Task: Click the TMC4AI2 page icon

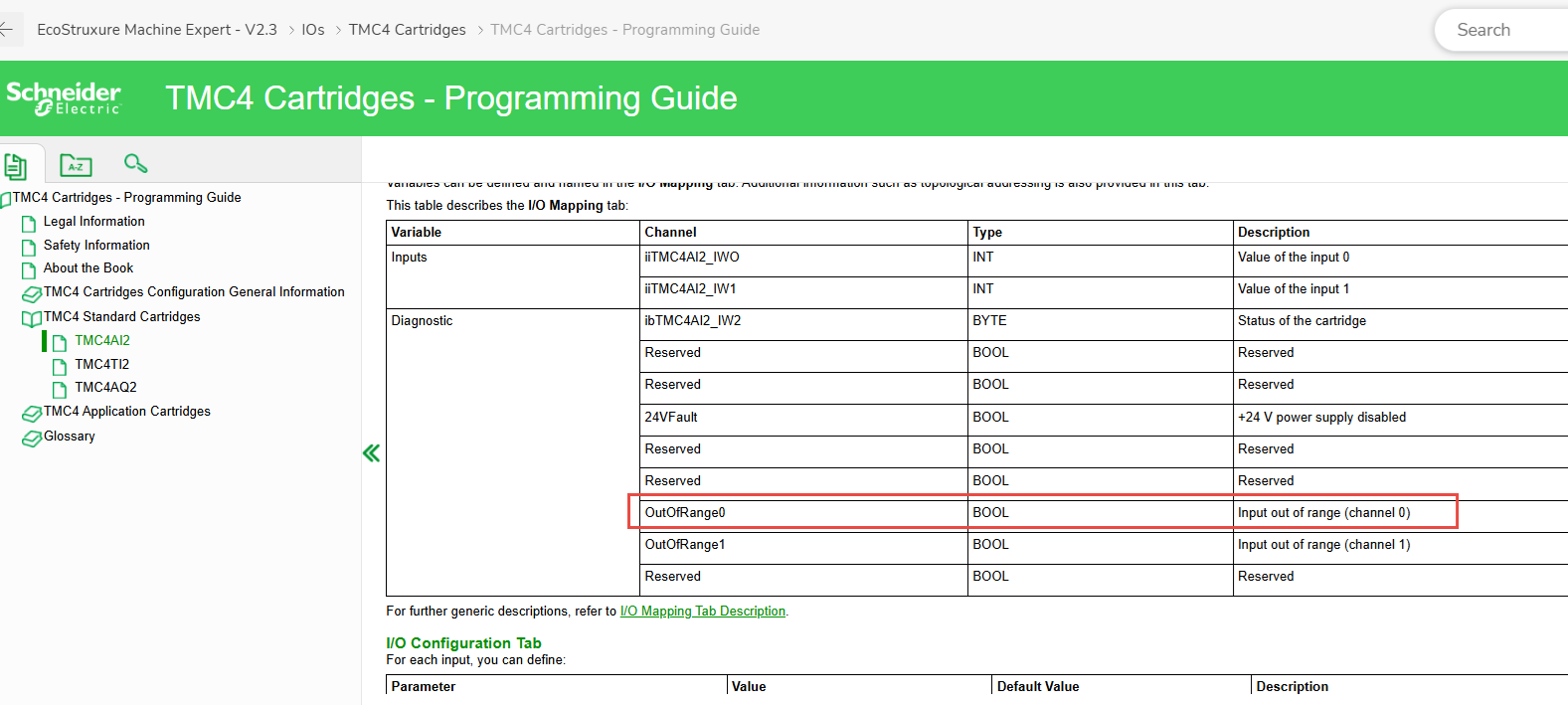Action: tap(60, 342)
